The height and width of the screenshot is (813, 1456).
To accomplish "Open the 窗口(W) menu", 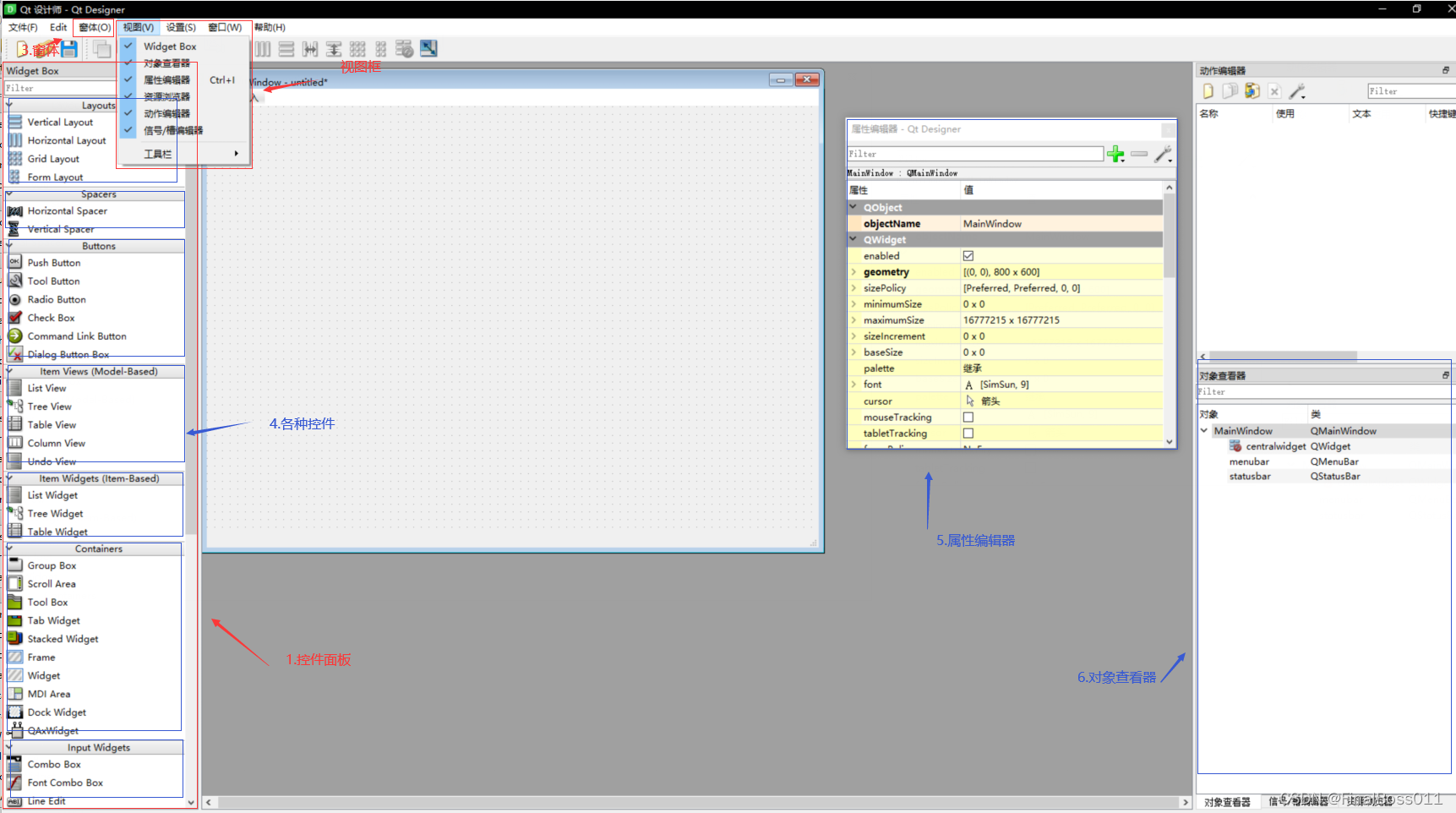I will coord(225,28).
